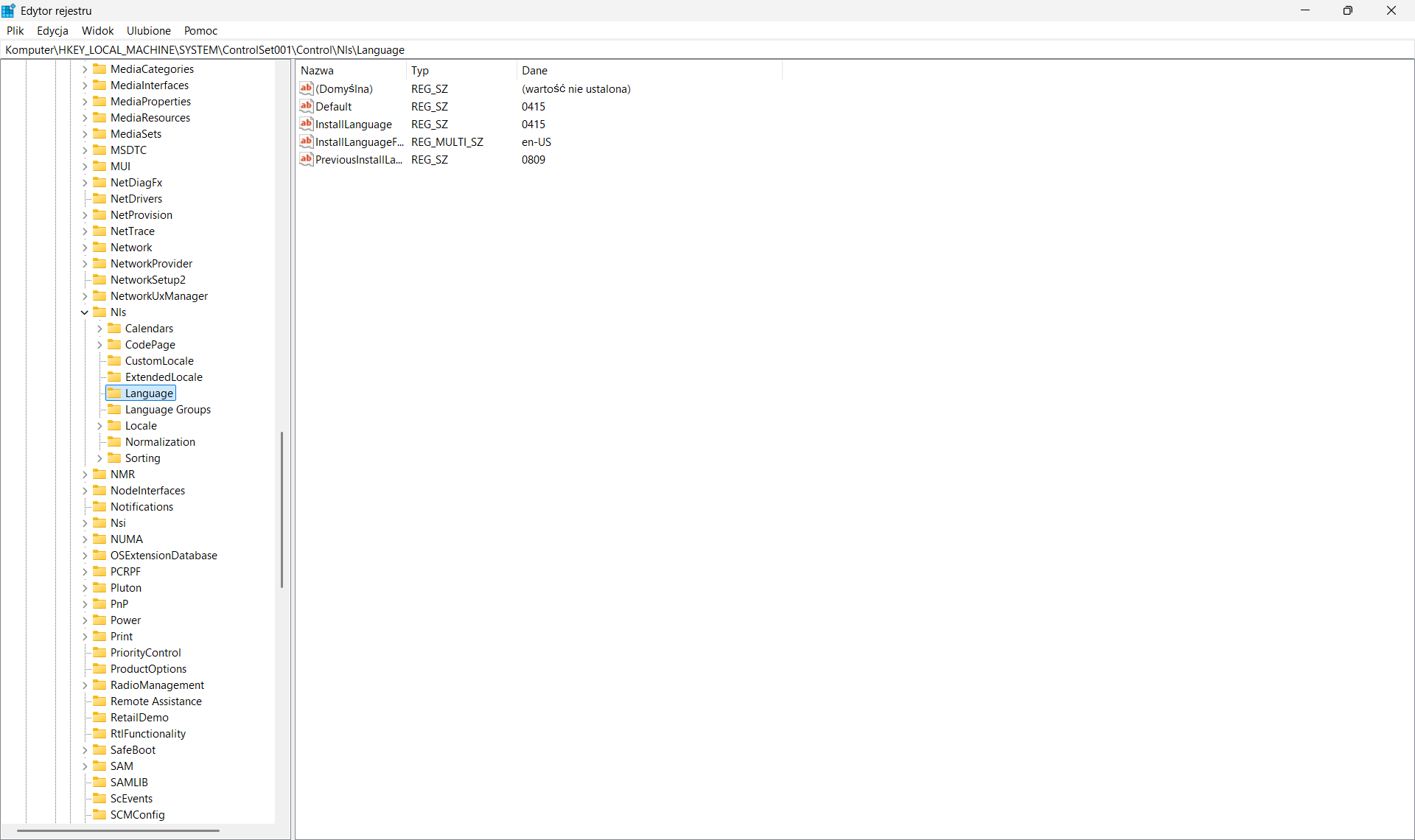Select the RtlFunctionality key
This screenshot has height=840, width=1415.
(x=148, y=733)
